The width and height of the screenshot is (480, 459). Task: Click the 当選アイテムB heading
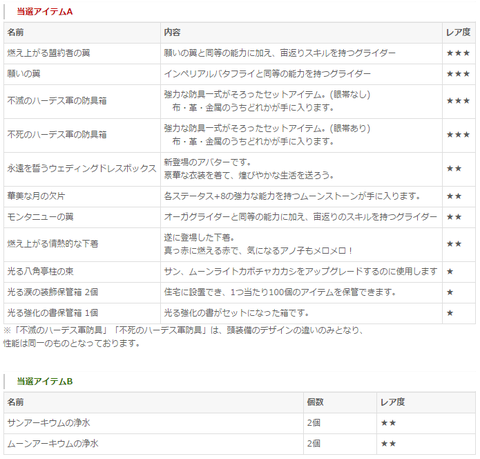coord(45,381)
